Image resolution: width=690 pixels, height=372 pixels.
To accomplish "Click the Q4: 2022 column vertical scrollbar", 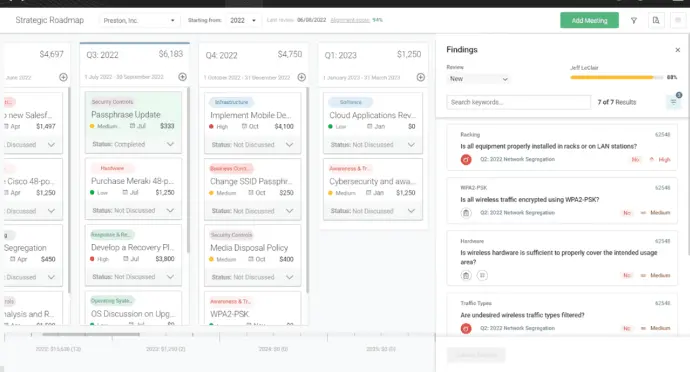I will pos(307,190).
